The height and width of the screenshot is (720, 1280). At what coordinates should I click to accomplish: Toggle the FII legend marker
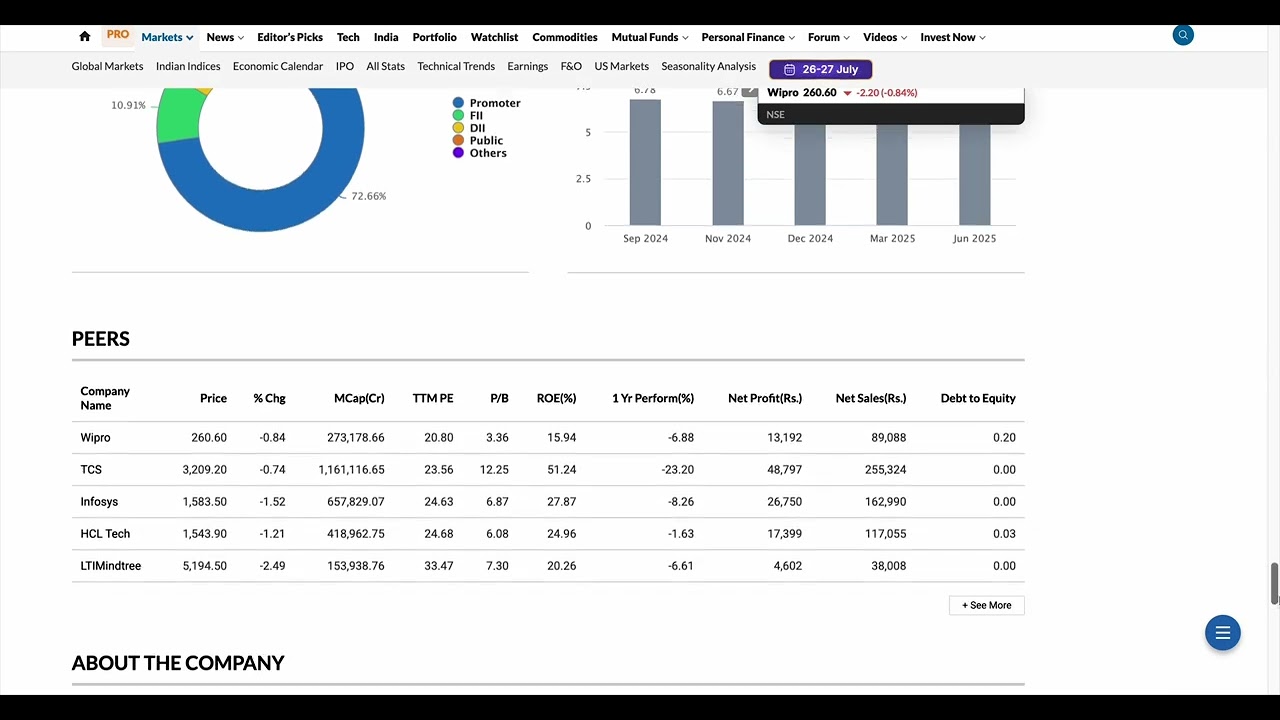458,116
